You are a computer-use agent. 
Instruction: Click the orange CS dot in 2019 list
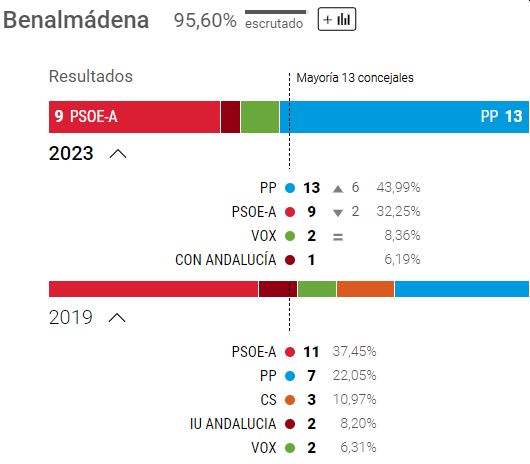[290, 400]
